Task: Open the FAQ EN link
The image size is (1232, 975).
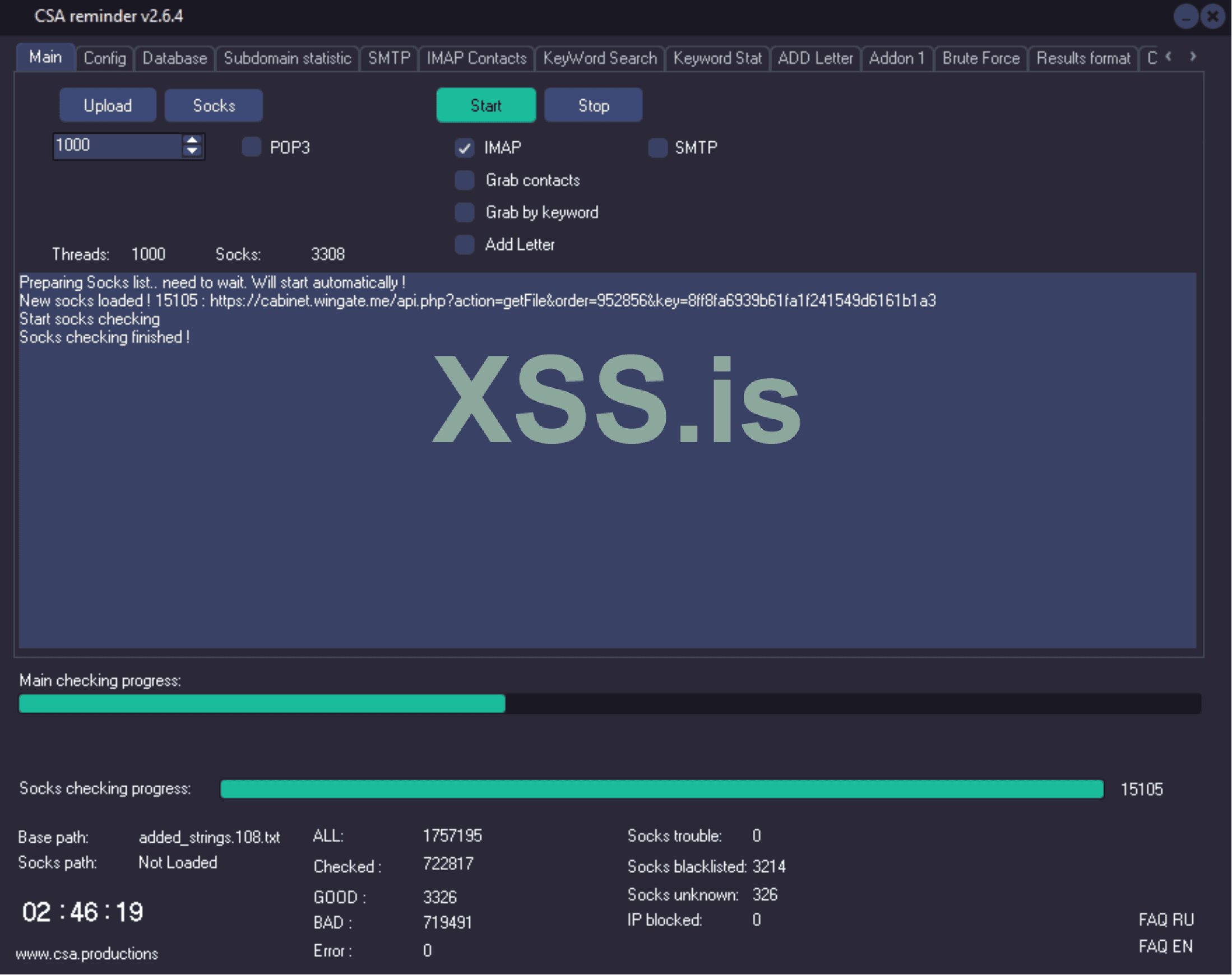Action: click(1165, 947)
